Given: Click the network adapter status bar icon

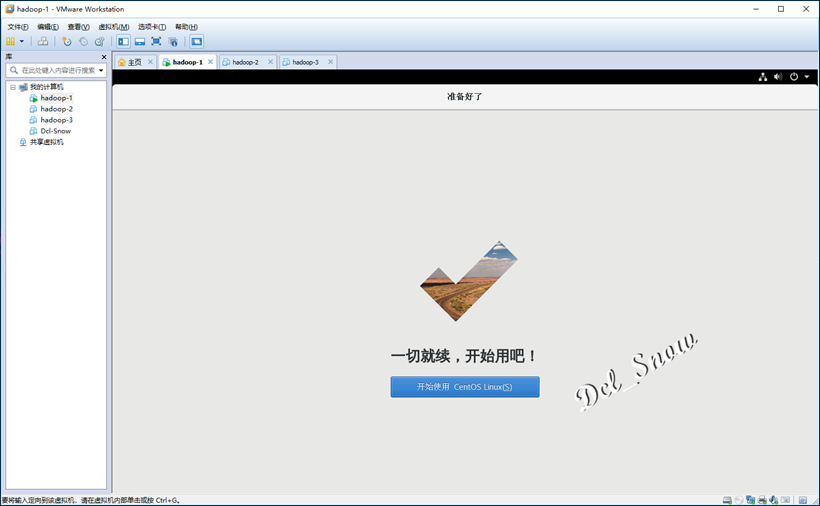Looking at the screenshot, I should click(x=750, y=500).
